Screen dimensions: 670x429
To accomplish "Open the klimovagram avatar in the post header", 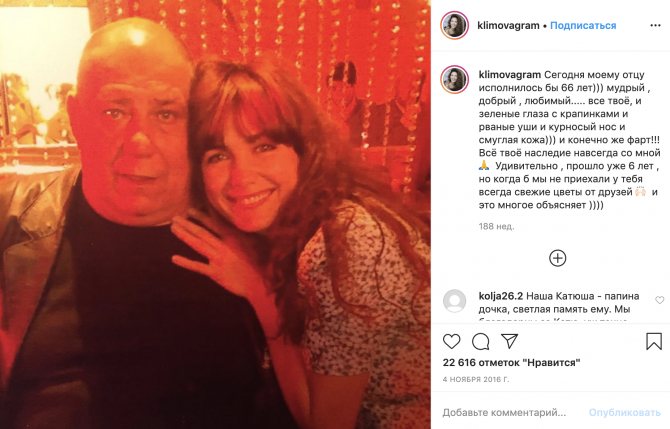I will click(455, 26).
